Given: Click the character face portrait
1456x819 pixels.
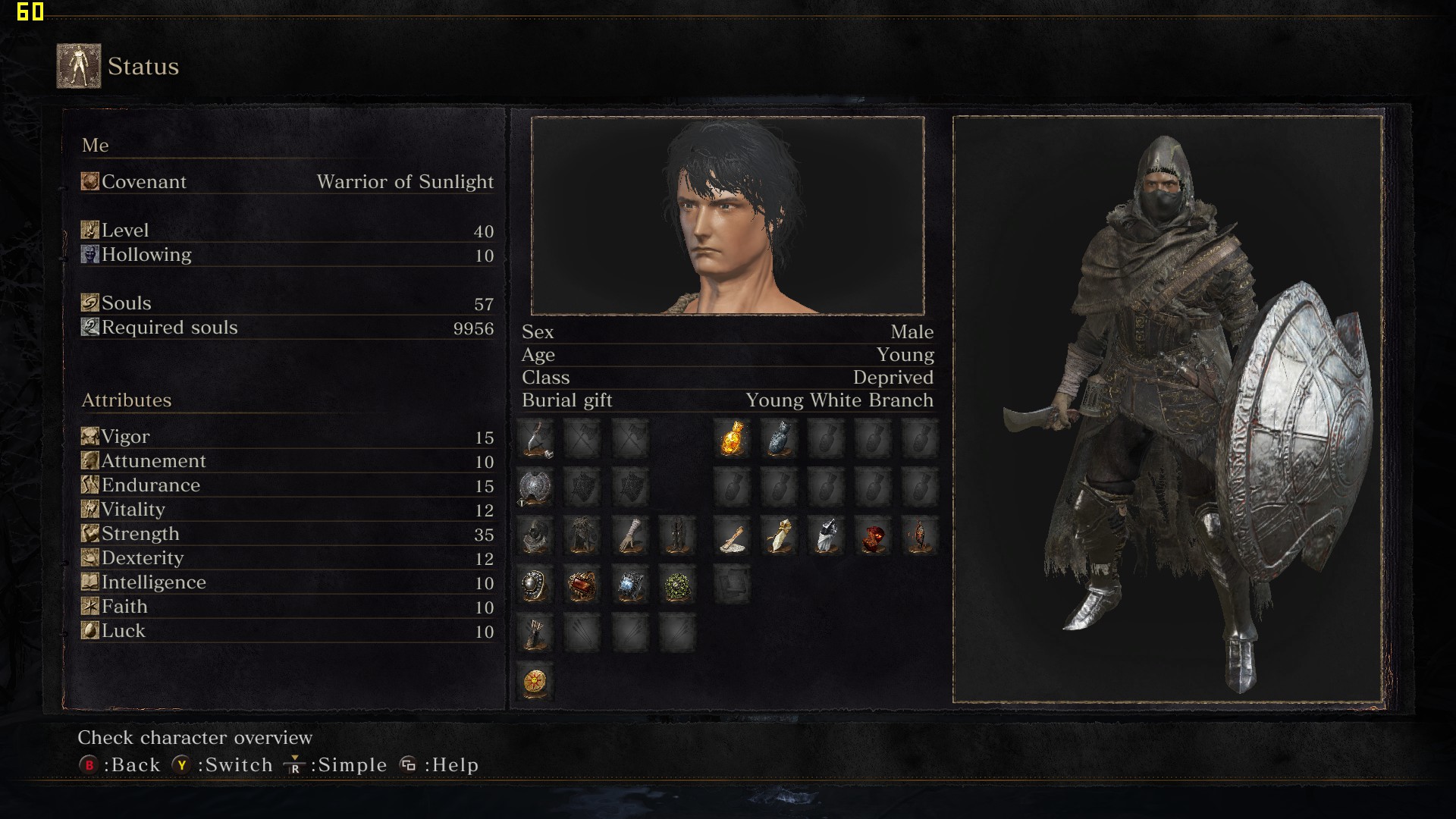Looking at the screenshot, I should tap(728, 216).
